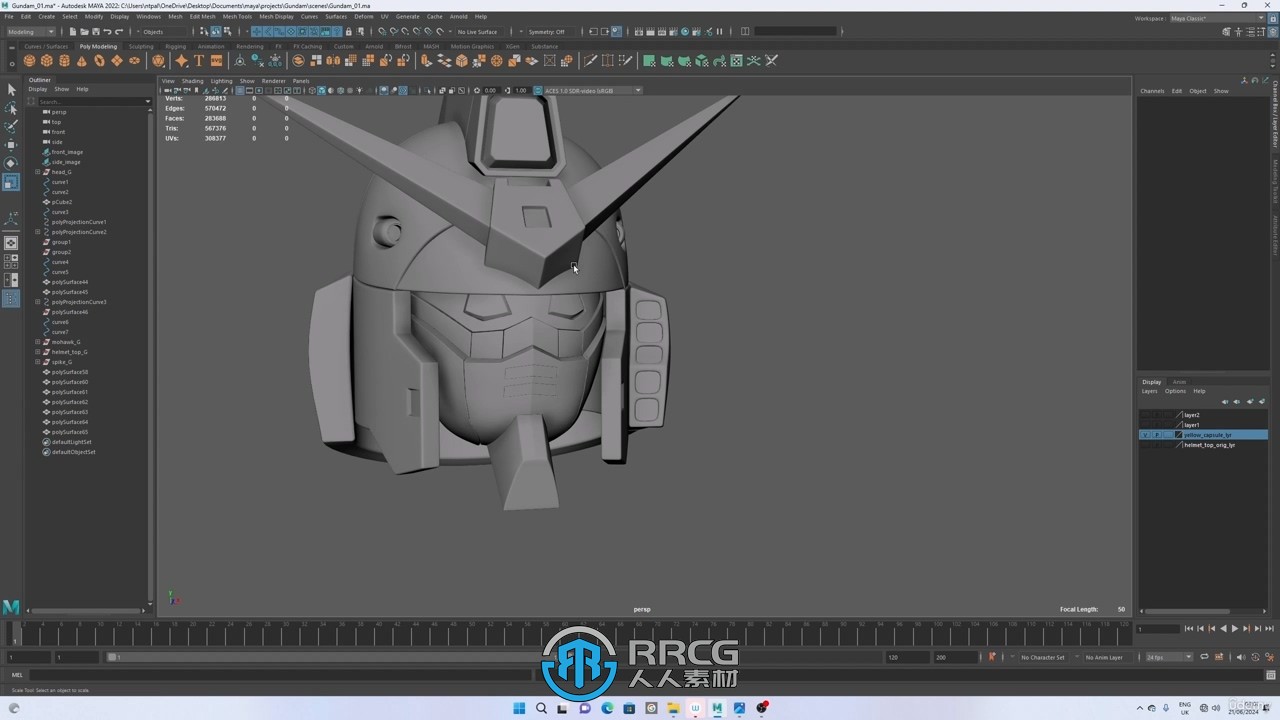Open the Channels menu in the Channel Box
This screenshot has width=1280, height=720.
click(1153, 91)
